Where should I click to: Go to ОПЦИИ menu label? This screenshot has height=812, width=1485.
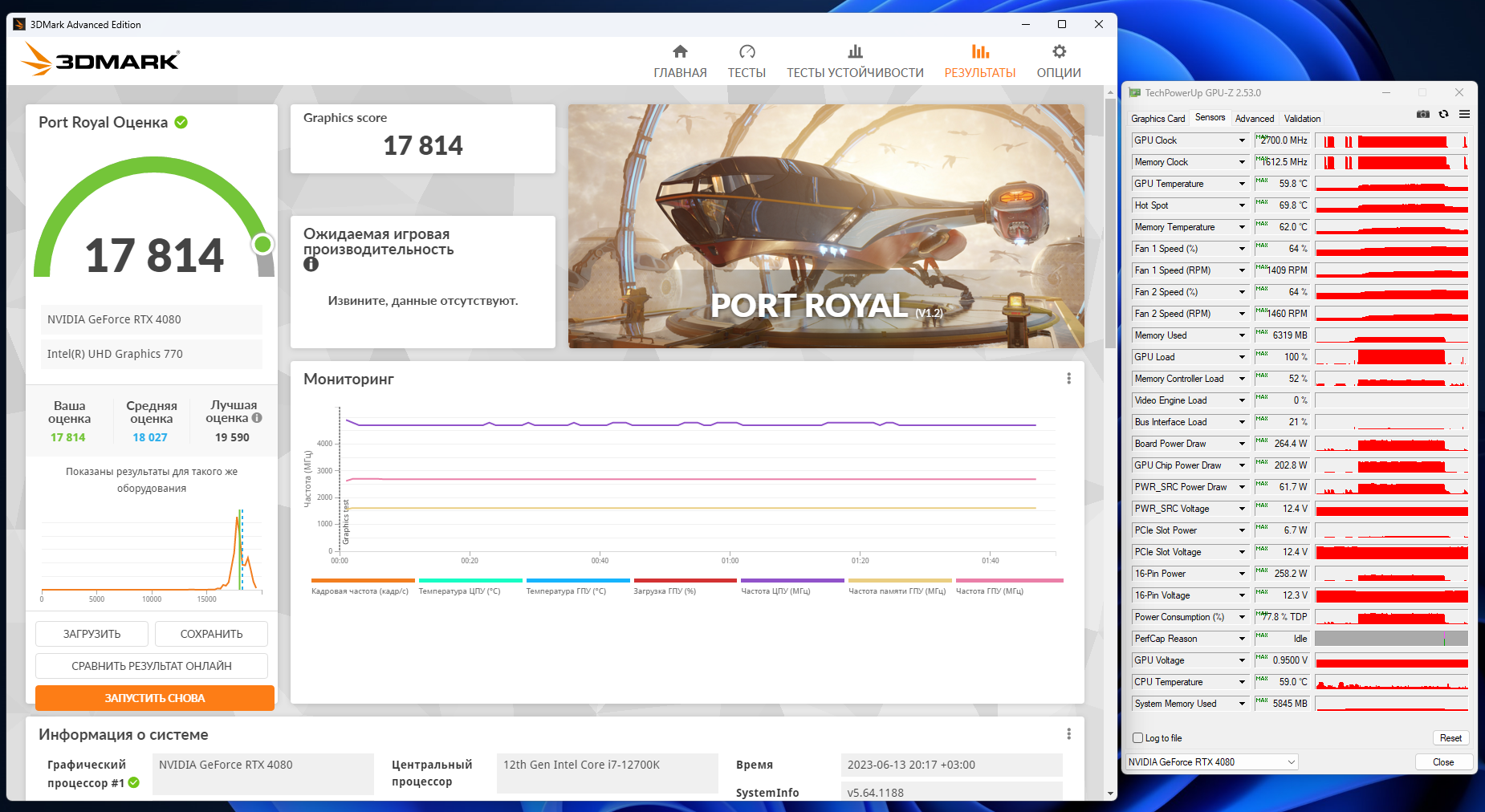point(1059,73)
